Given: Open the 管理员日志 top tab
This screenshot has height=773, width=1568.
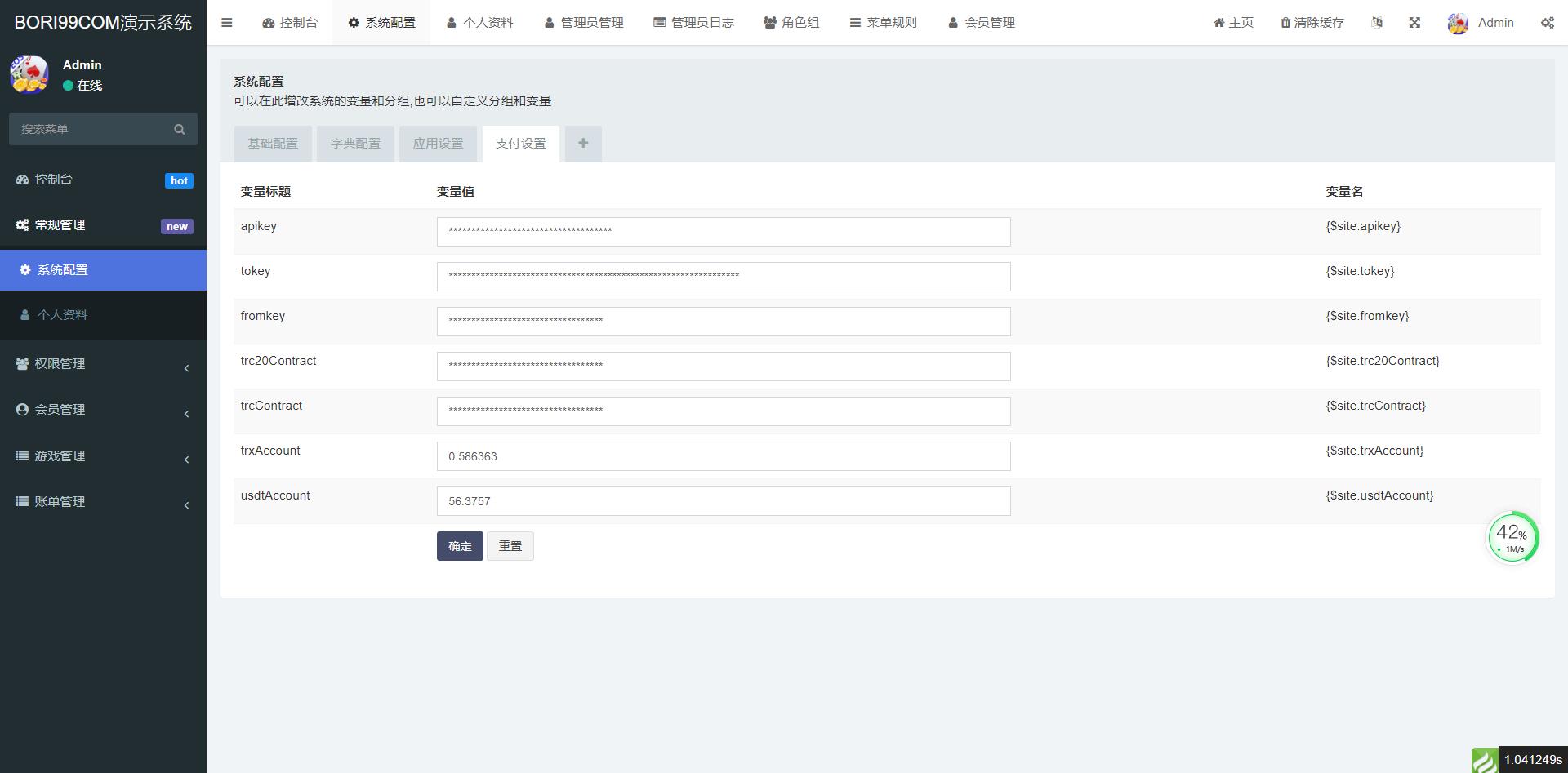Looking at the screenshot, I should click(x=693, y=23).
